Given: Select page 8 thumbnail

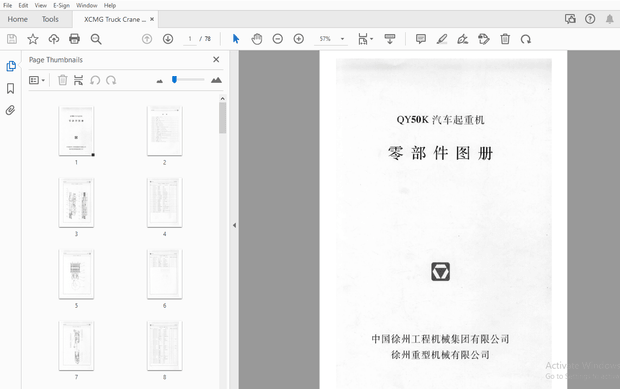Looking at the screenshot, I should coord(164,346).
